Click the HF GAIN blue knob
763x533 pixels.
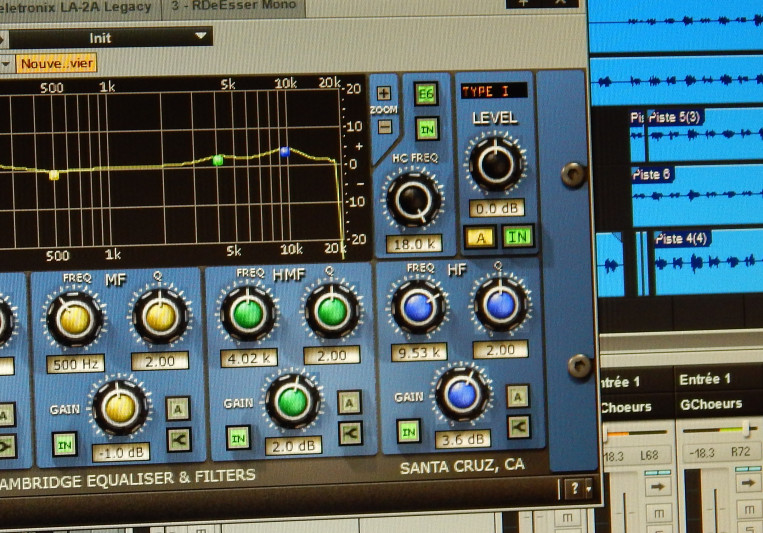462,394
